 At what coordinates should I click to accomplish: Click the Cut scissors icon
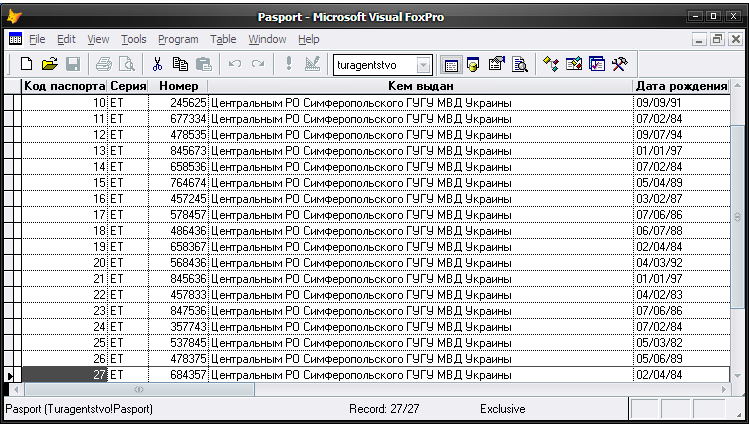pyautogui.click(x=157, y=64)
